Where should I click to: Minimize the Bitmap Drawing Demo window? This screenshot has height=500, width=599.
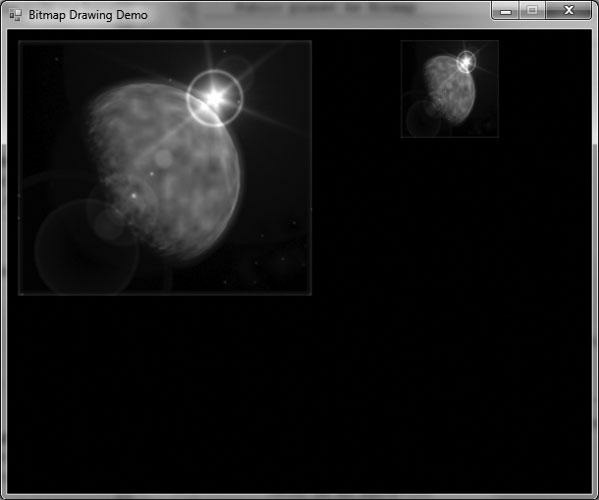click(x=505, y=10)
